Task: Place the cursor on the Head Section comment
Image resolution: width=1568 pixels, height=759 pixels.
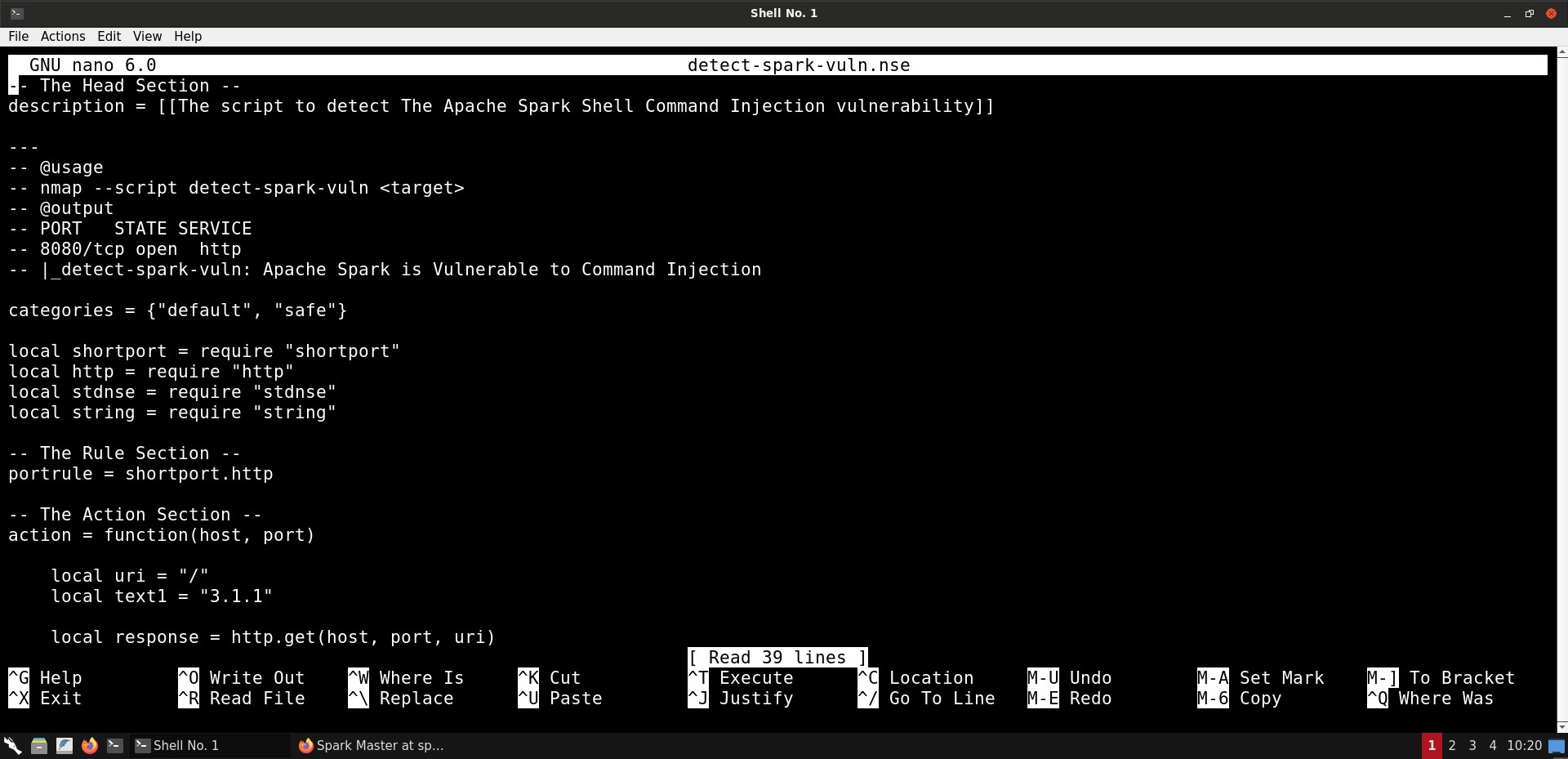Action: click(124, 86)
